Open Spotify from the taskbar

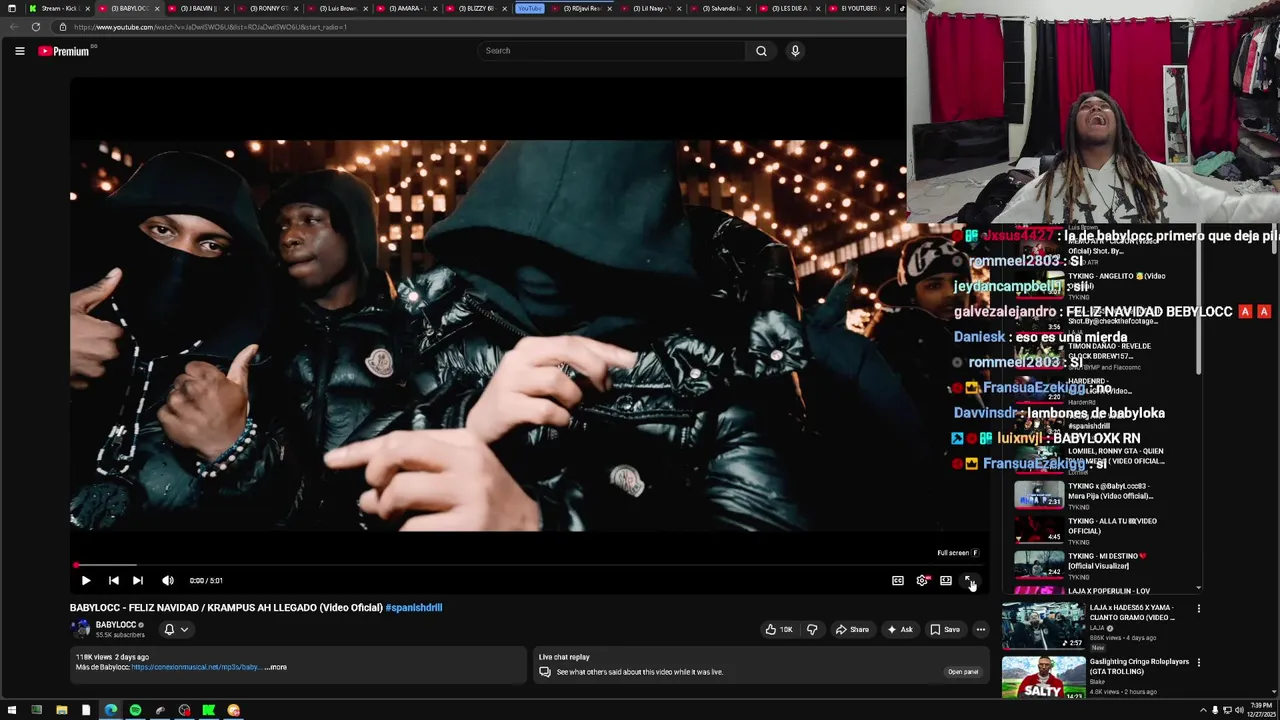pos(135,710)
